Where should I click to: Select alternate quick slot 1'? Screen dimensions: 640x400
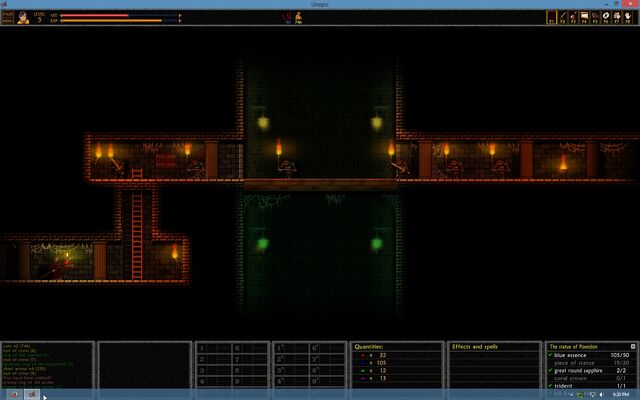tap(292, 348)
